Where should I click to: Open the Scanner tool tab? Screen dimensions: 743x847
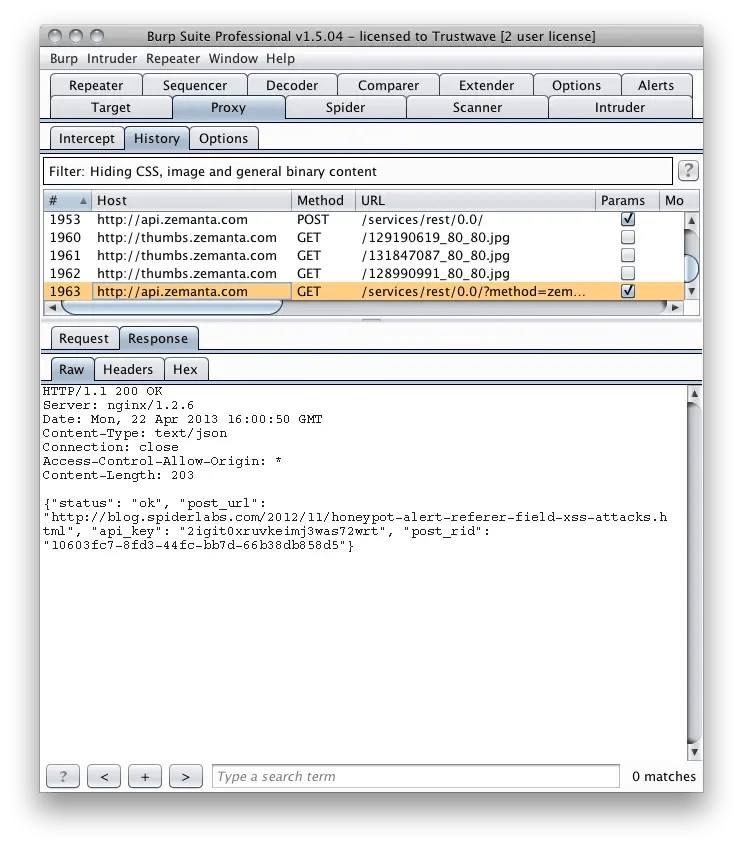pyautogui.click(x=477, y=107)
